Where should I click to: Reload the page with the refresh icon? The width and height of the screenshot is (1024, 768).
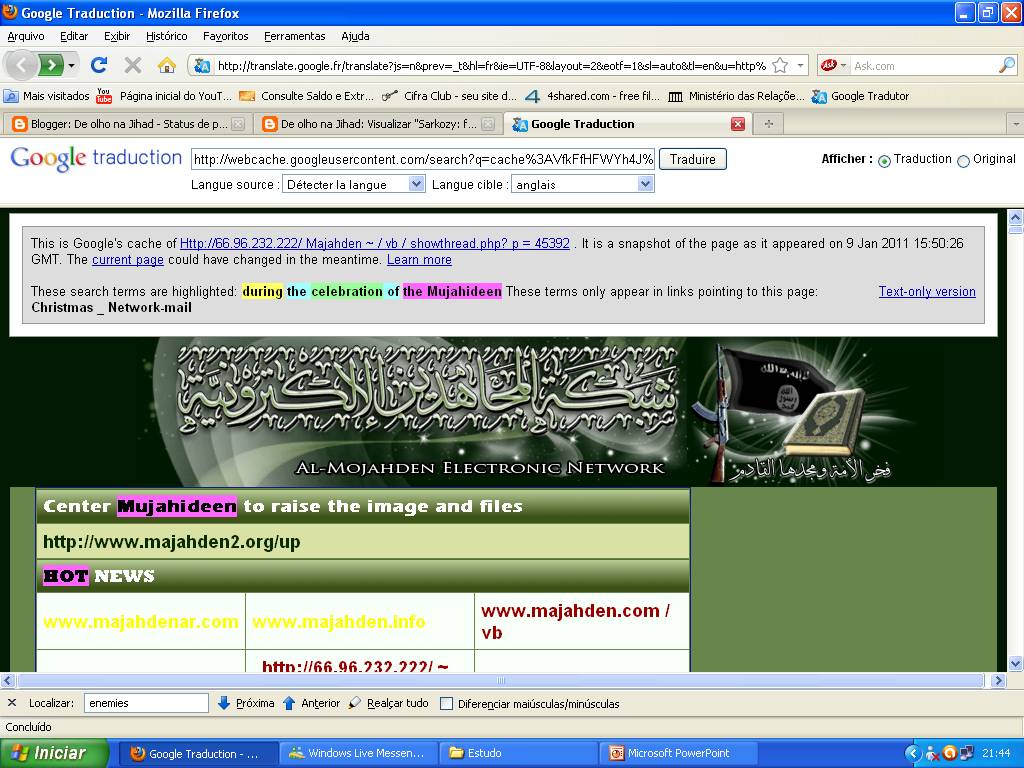pyautogui.click(x=99, y=65)
